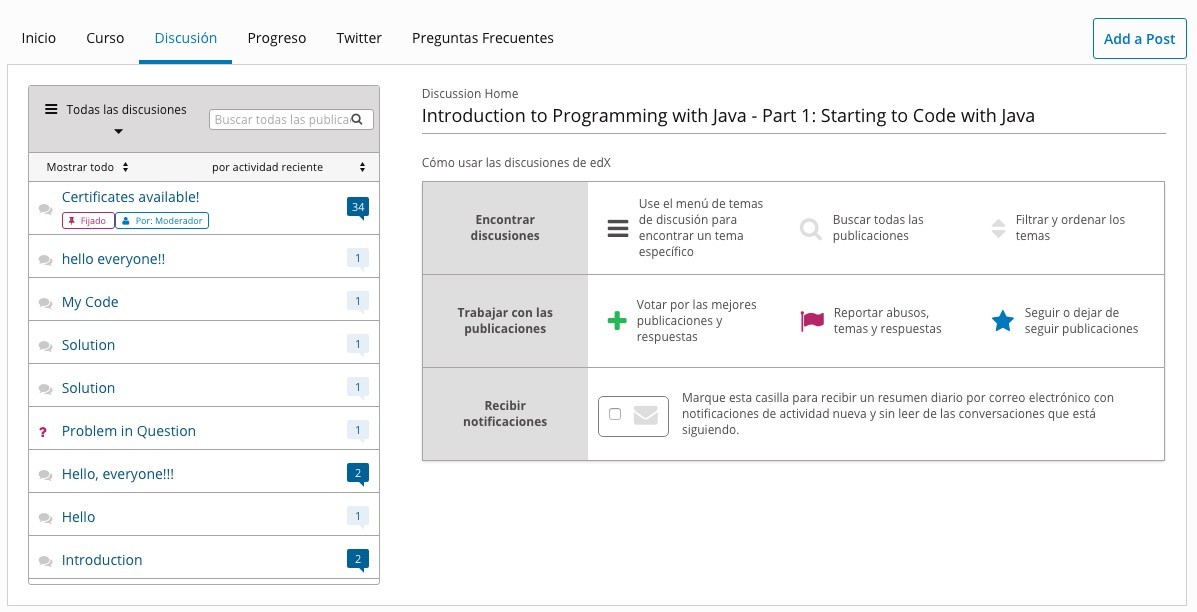Click the red flag report icon

812,321
